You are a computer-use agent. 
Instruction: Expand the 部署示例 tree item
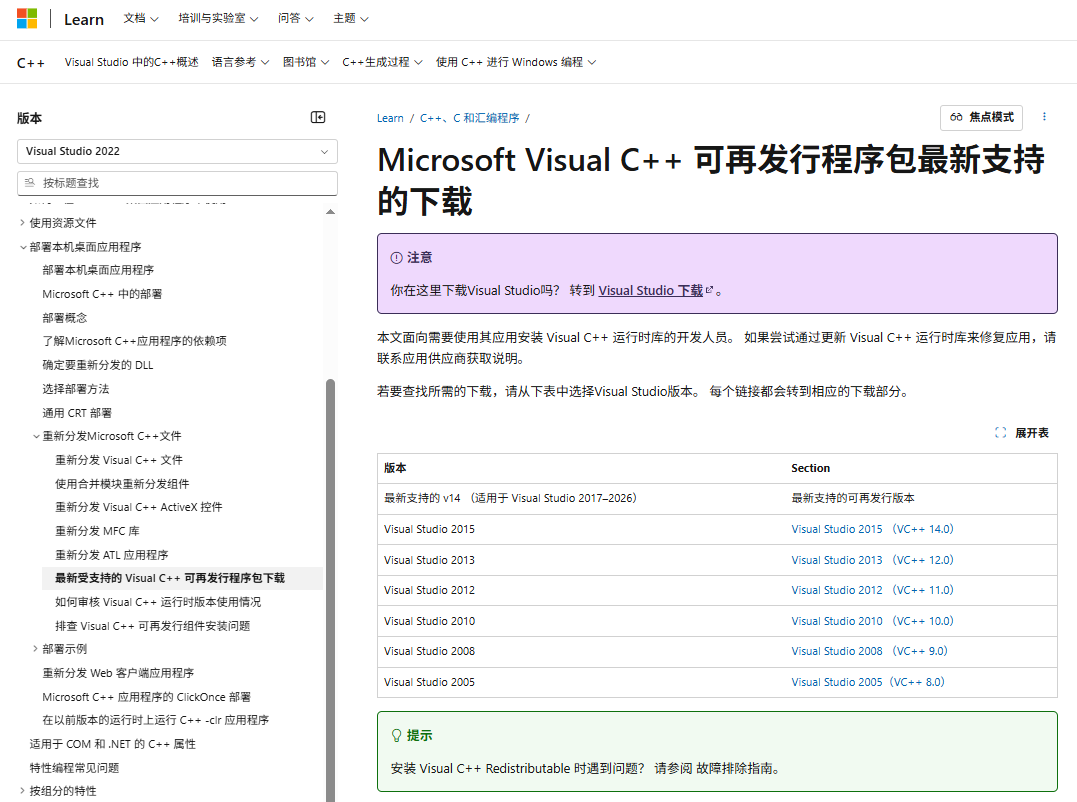click(36, 648)
